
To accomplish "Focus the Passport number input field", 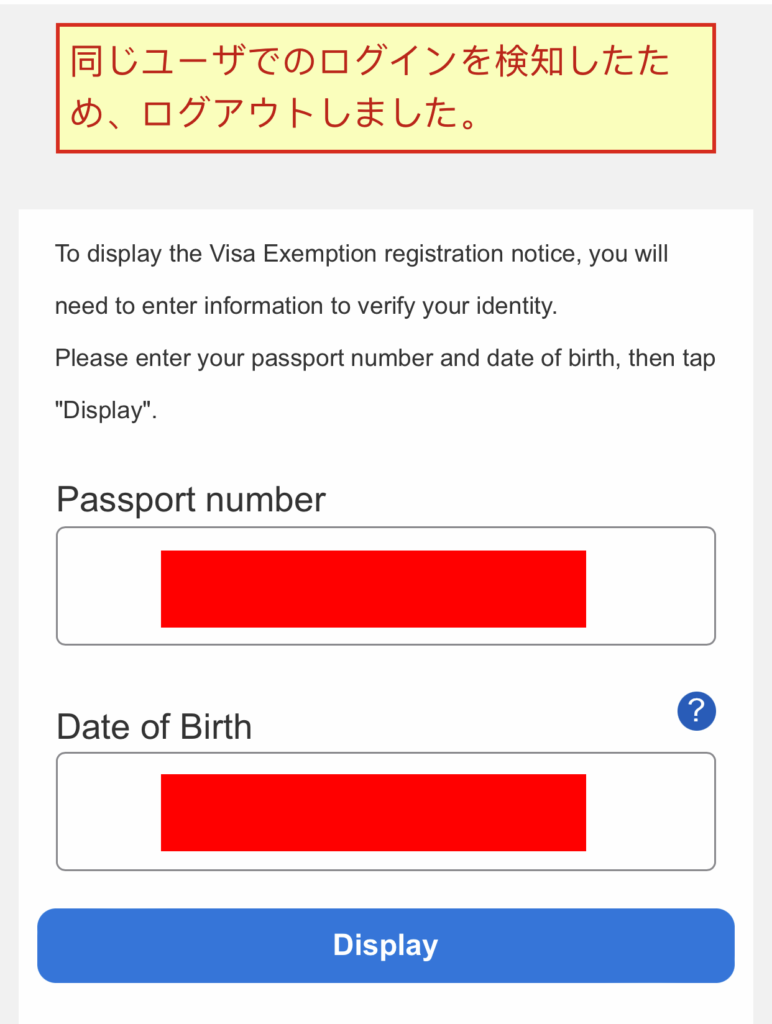I will (x=385, y=586).
